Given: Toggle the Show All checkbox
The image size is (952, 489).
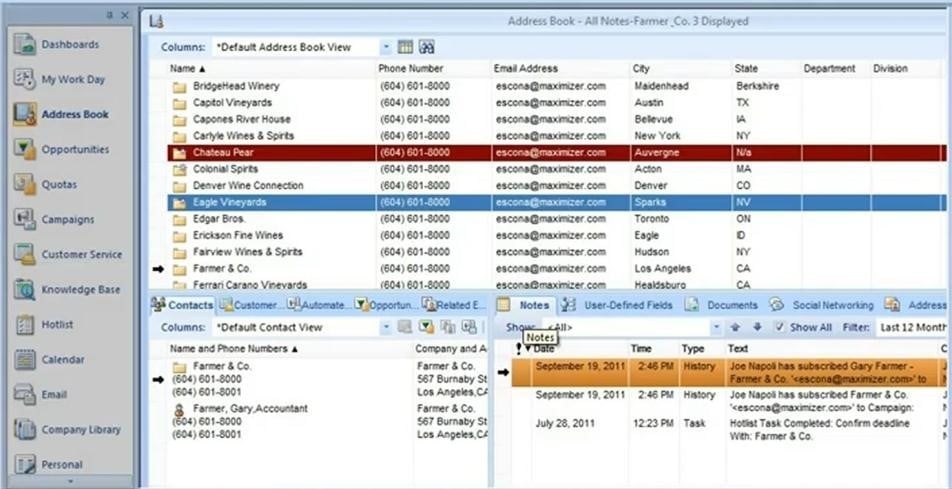Looking at the screenshot, I should tap(779, 327).
